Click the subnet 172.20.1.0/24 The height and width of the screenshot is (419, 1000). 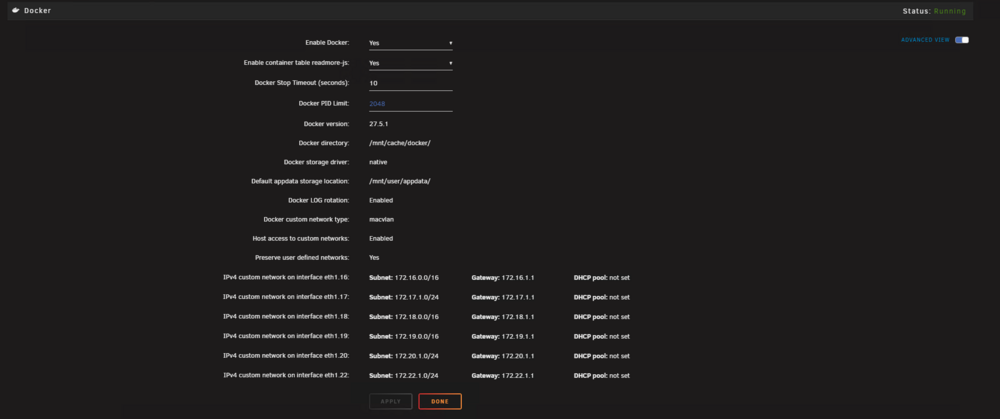tap(416, 356)
